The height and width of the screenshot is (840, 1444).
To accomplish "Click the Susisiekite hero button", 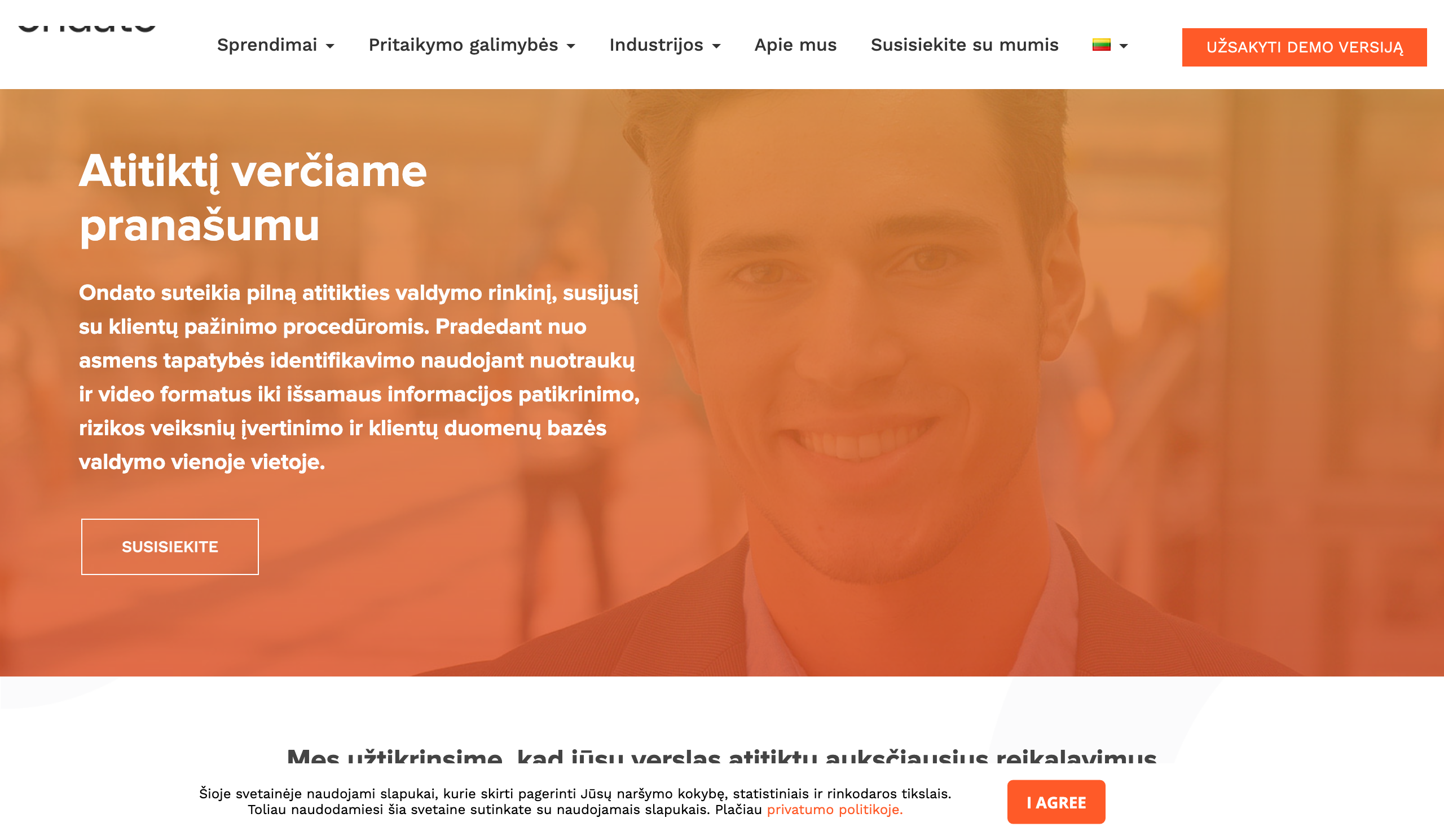I will [170, 547].
